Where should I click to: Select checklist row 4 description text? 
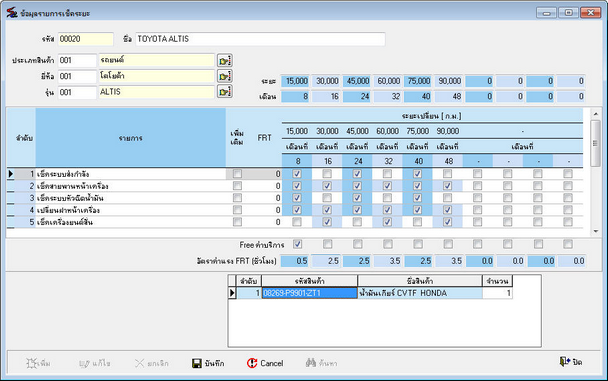pos(68,210)
